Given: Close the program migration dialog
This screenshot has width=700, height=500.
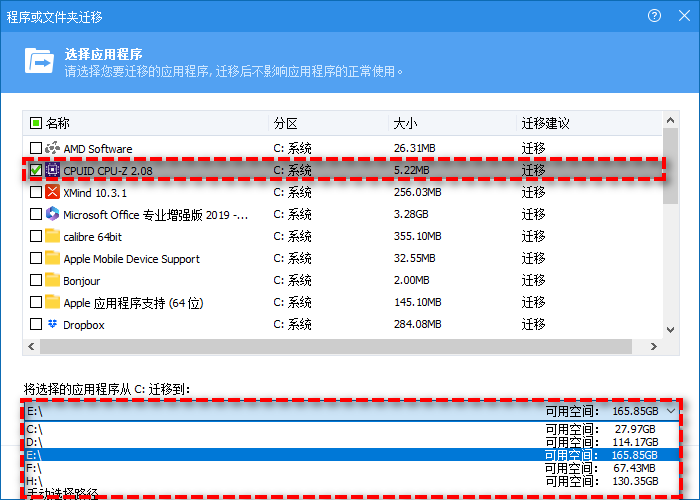Looking at the screenshot, I should (x=684, y=16).
